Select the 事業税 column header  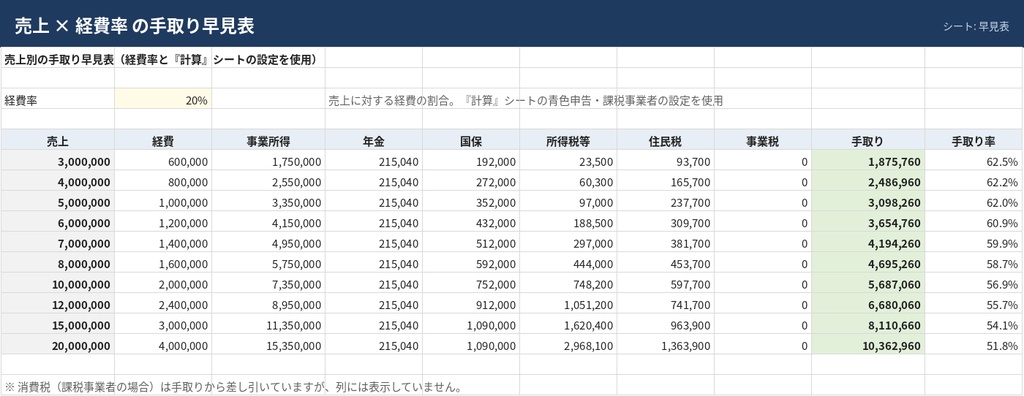pyautogui.click(x=763, y=140)
